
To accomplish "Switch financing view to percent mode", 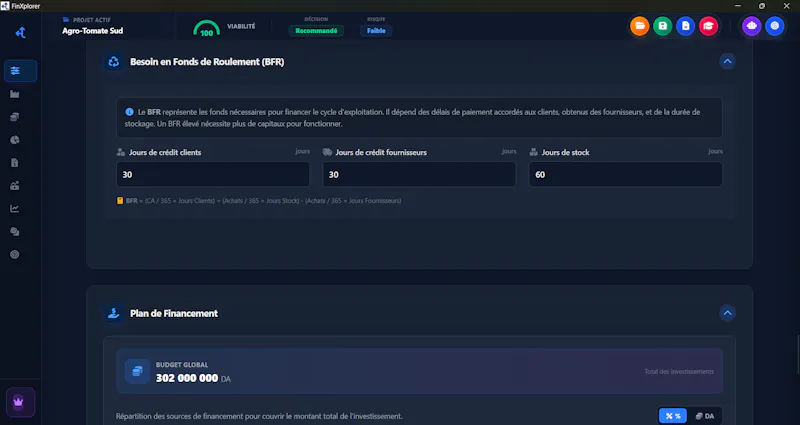I will tap(673, 416).
